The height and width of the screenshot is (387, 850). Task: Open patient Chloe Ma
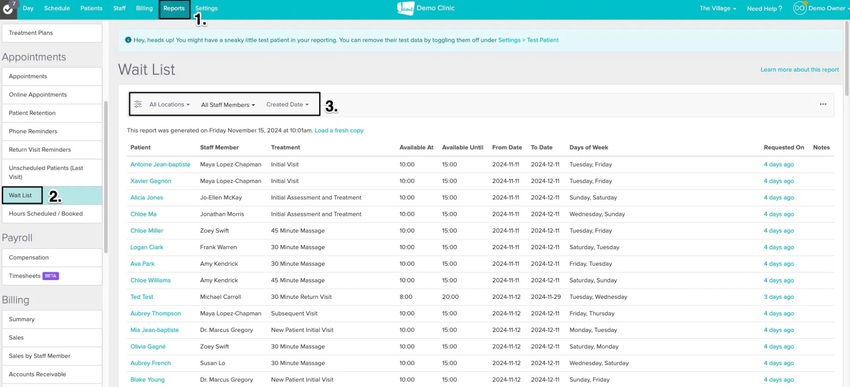point(144,214)
